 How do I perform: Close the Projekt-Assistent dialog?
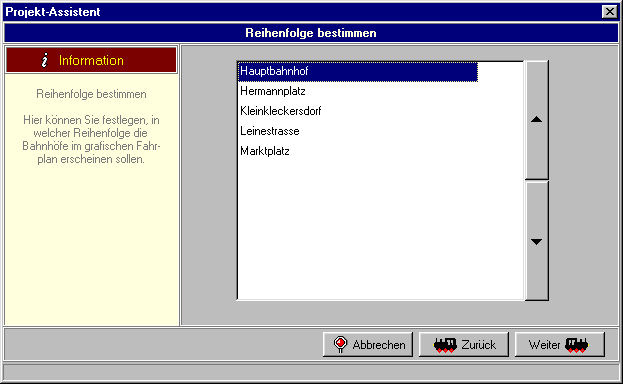click(609, 12)
